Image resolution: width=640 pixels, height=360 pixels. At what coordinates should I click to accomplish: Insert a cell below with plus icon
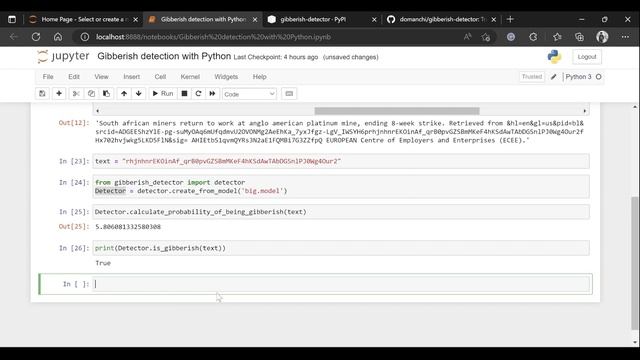pyautogui.click(x=59, y=93)
